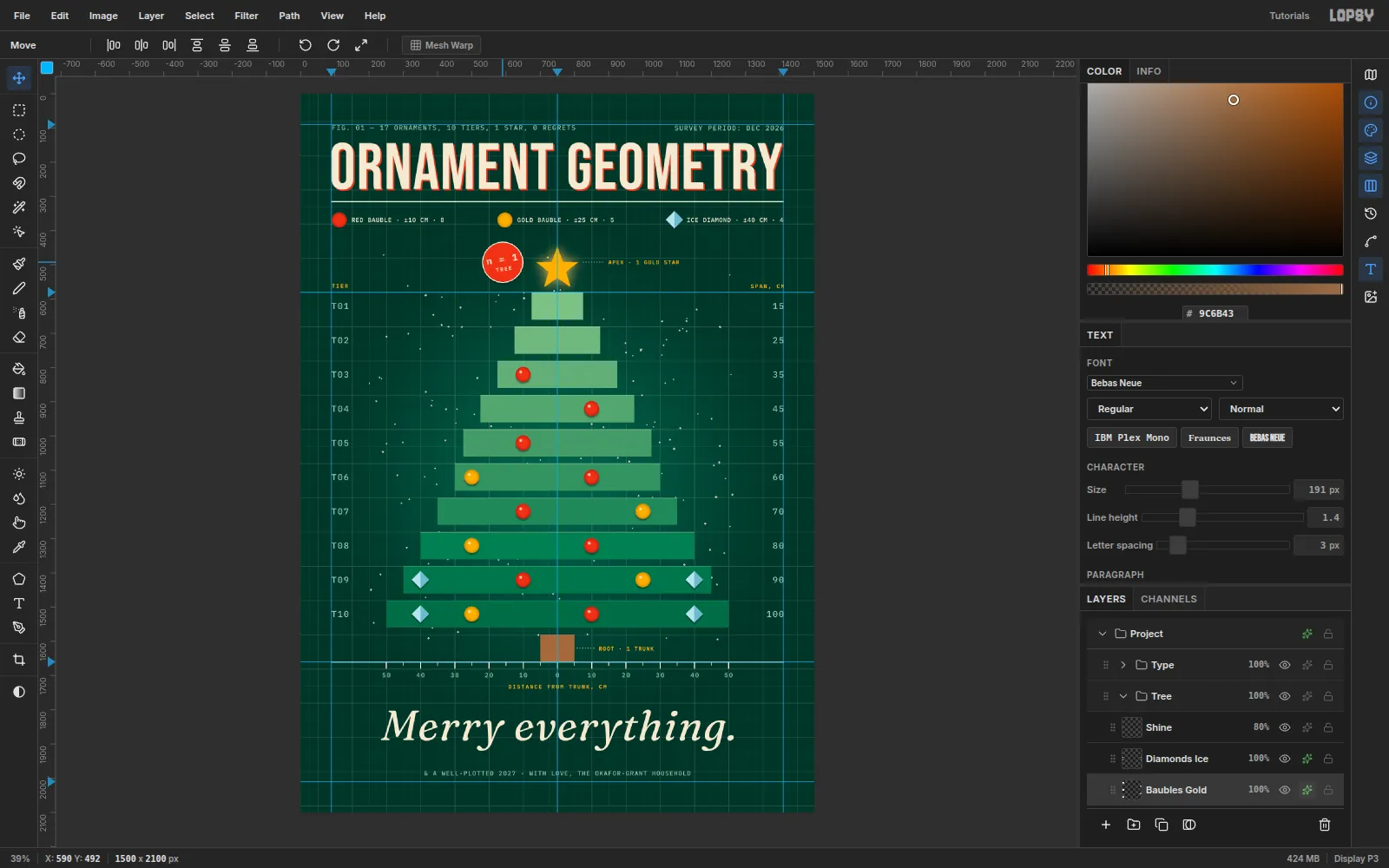
Task: Select the Text tool in toolbar
Action: coord(19,603)
